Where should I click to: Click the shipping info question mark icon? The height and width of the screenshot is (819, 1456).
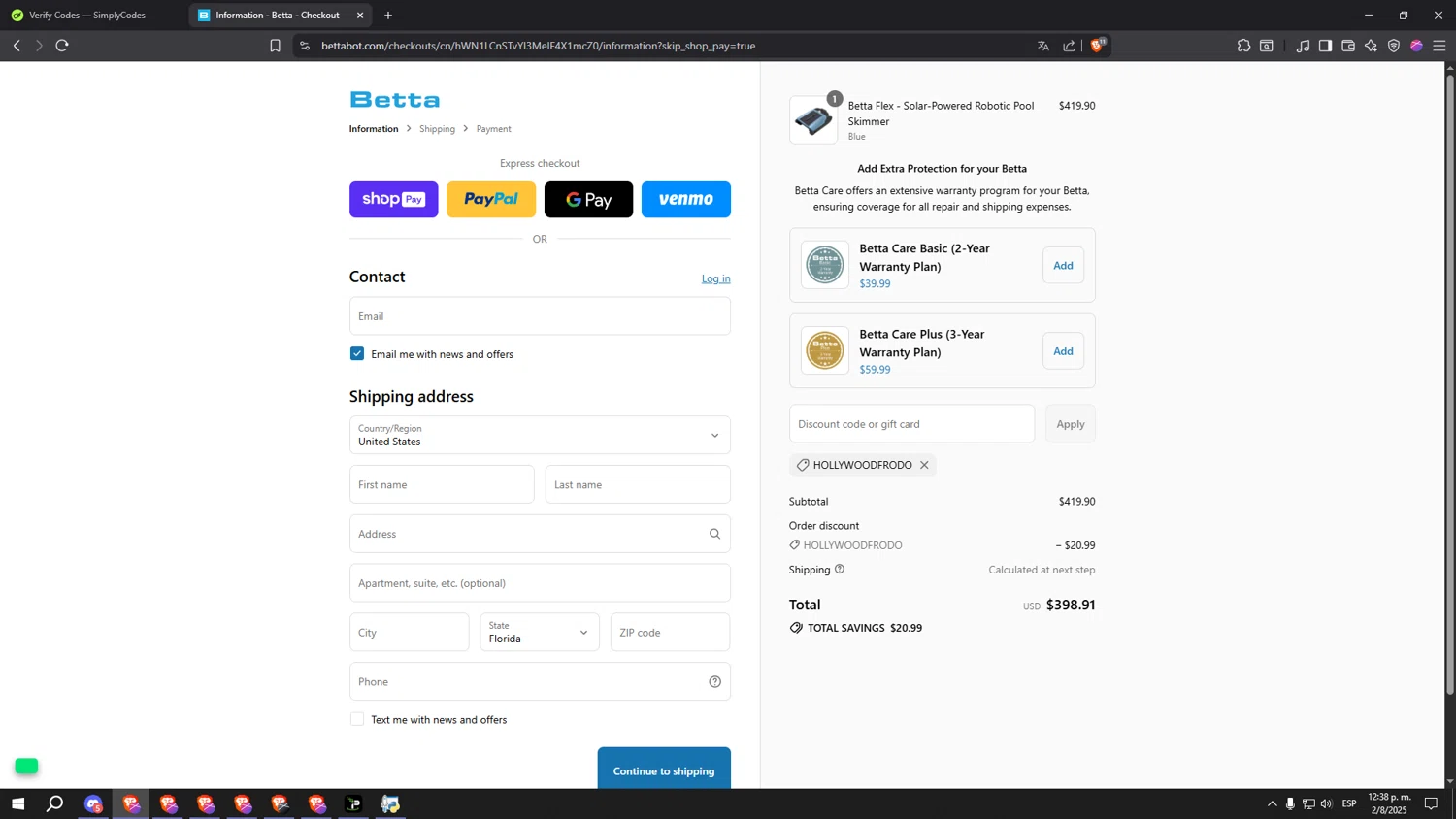coord(840,570)
